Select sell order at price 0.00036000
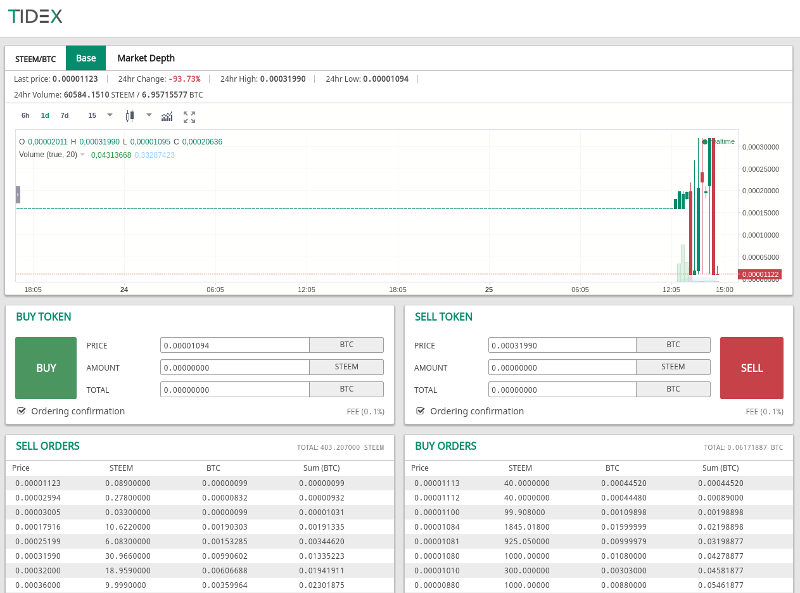The height and width of the screenshot is (593, 800). (x=200, y=585)
